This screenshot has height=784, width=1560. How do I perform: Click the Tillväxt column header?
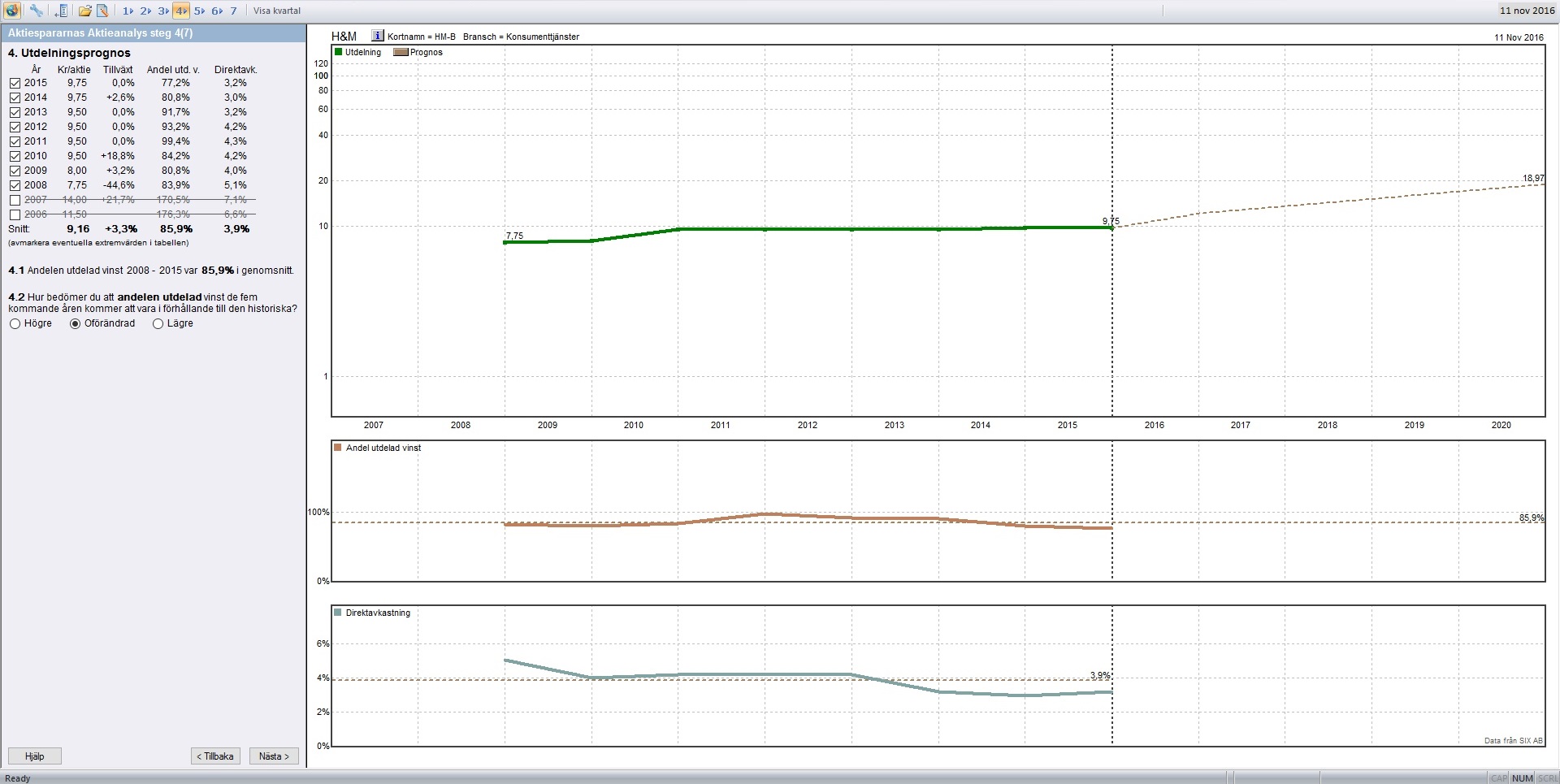[118, 70]
